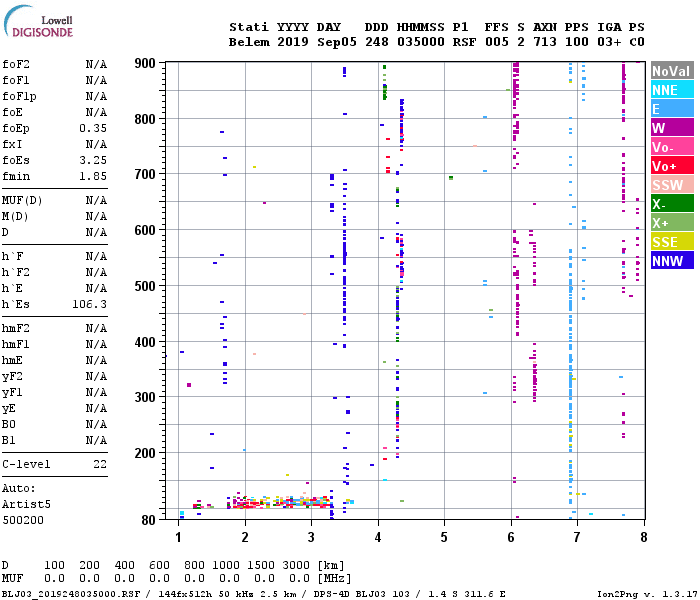Click the BLJ03_2019248035000.RSF file name
Screen dimensions: 700x600
pos(71,594)
